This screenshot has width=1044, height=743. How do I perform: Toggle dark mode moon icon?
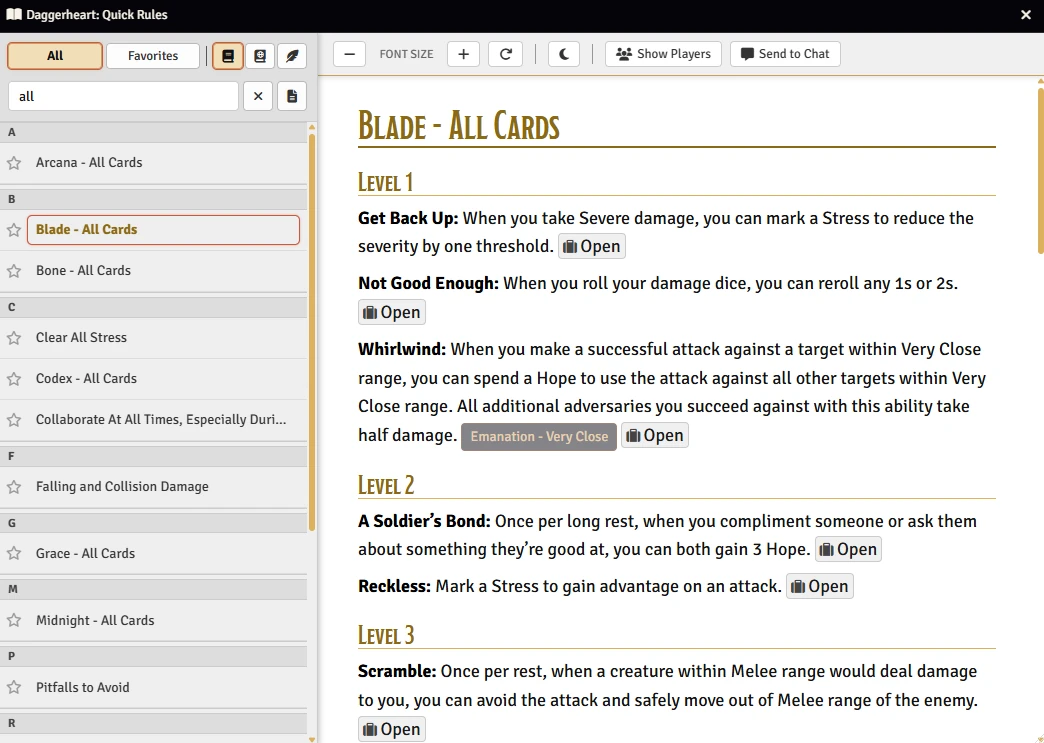pos(564,54)
